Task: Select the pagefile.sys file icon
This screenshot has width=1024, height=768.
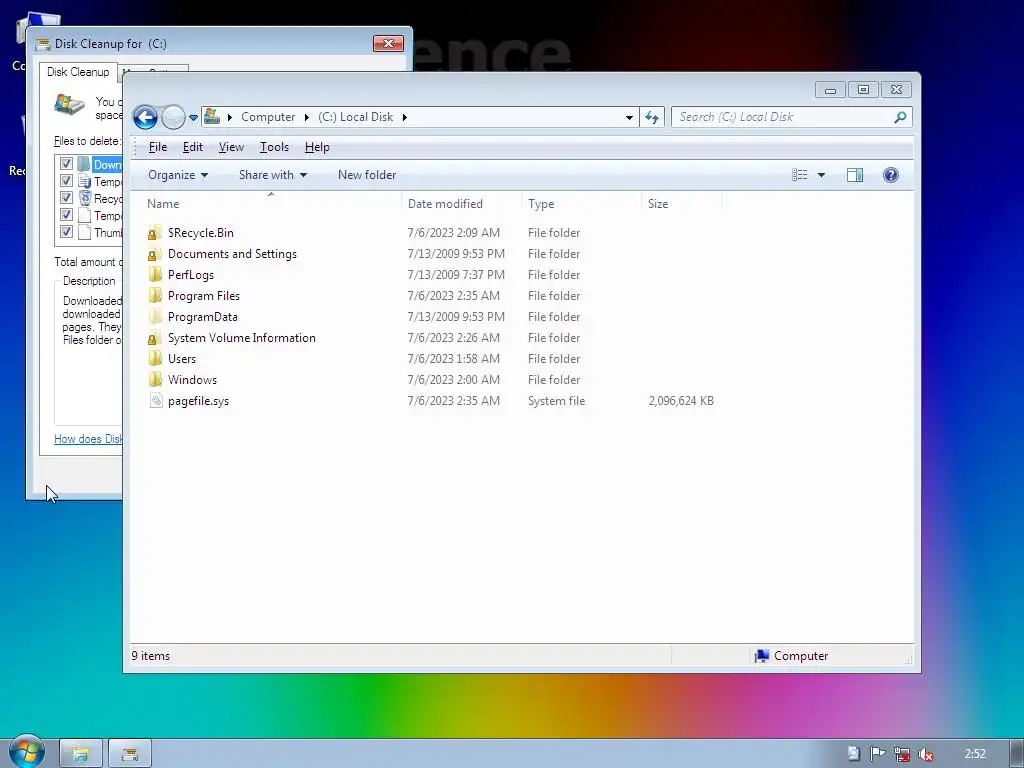Action: [x=155, y=401]
